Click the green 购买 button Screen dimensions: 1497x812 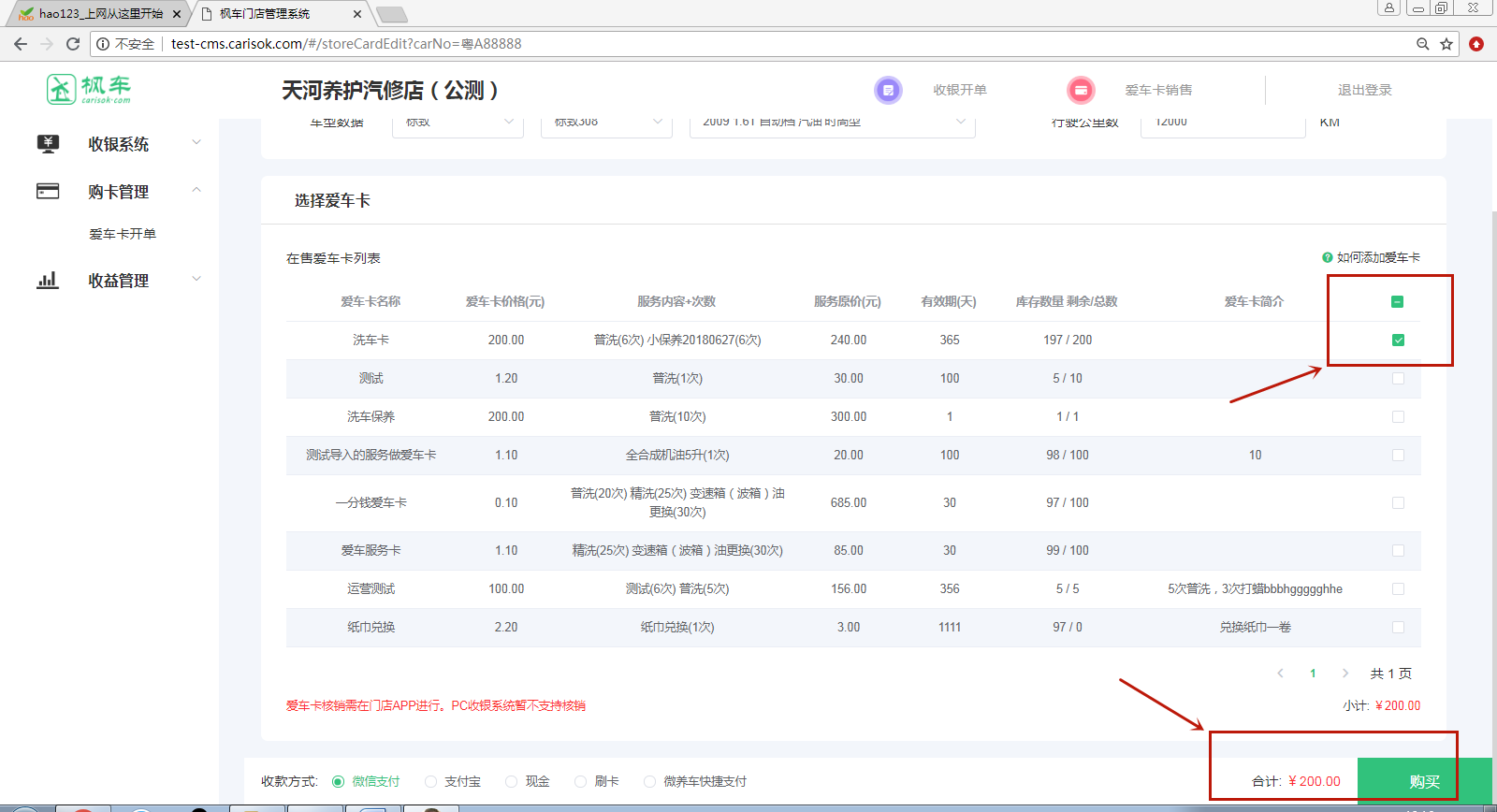(1424, 781)
